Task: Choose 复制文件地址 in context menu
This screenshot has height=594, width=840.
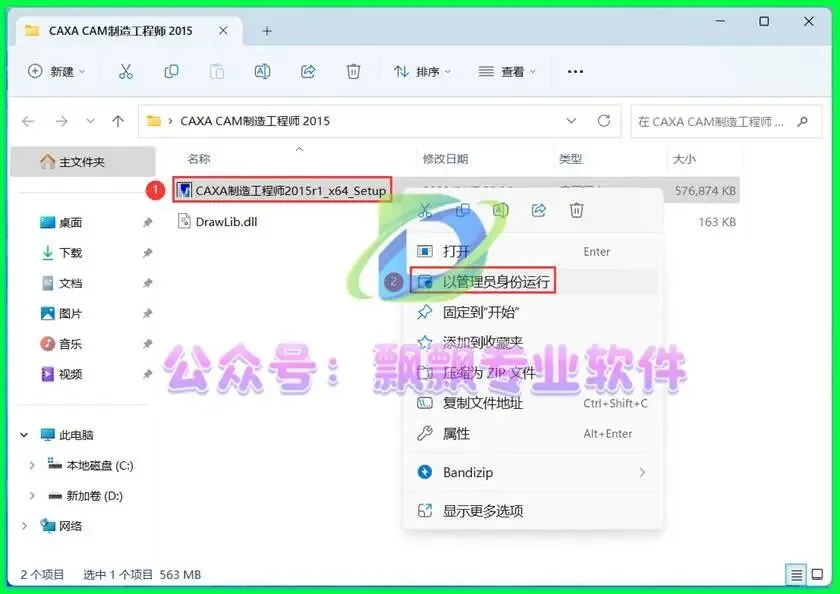Action: 532,403
